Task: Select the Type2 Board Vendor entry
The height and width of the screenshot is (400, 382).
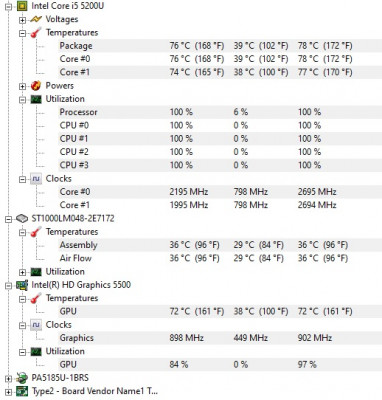Action: point(94,391)
